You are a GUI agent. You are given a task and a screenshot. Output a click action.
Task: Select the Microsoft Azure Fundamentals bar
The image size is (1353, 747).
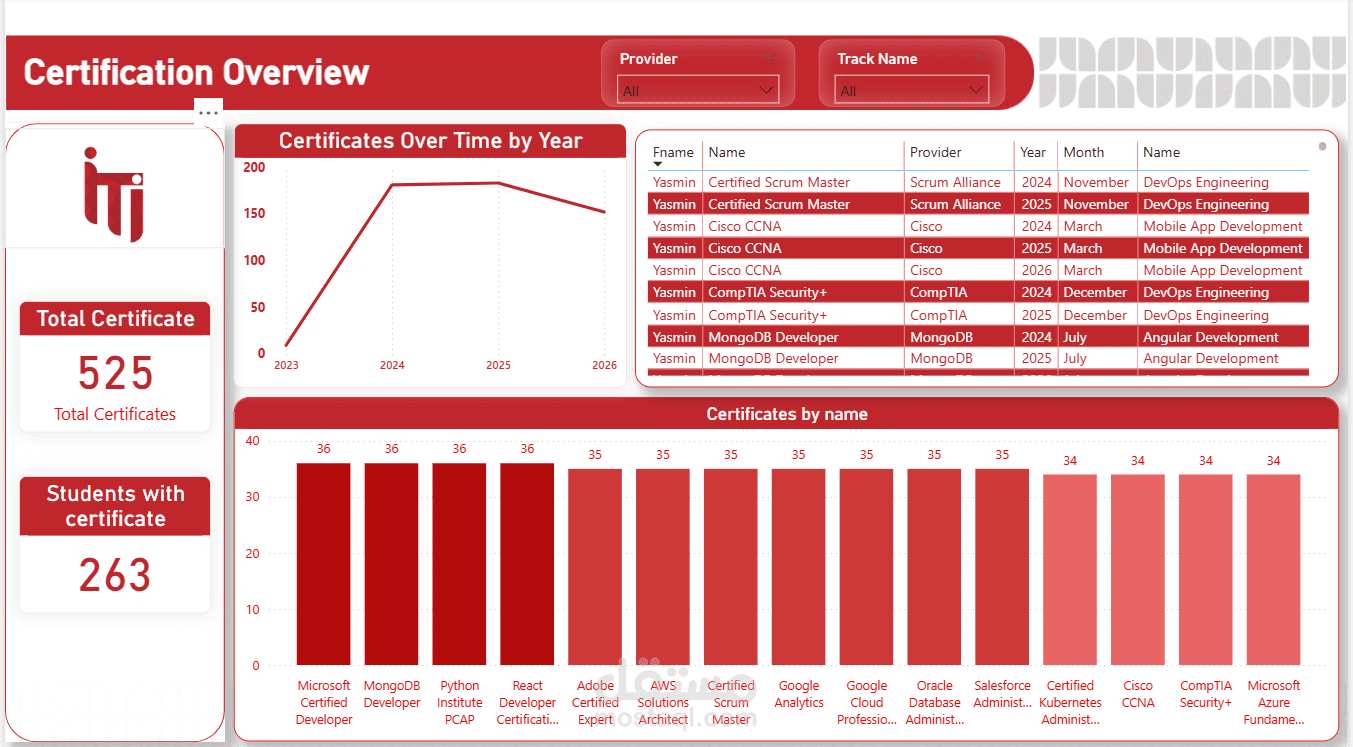tap(1274, 570)
